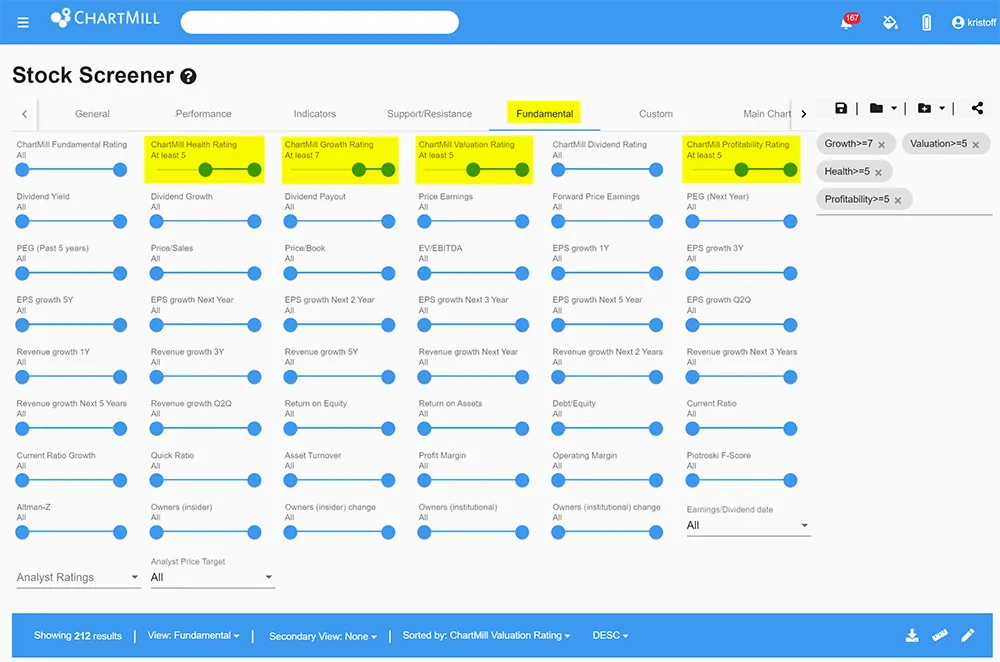Click the add-to-folder plus icon
The height and width of the screenshot is (662, 1000).
[x=924, y=108]
